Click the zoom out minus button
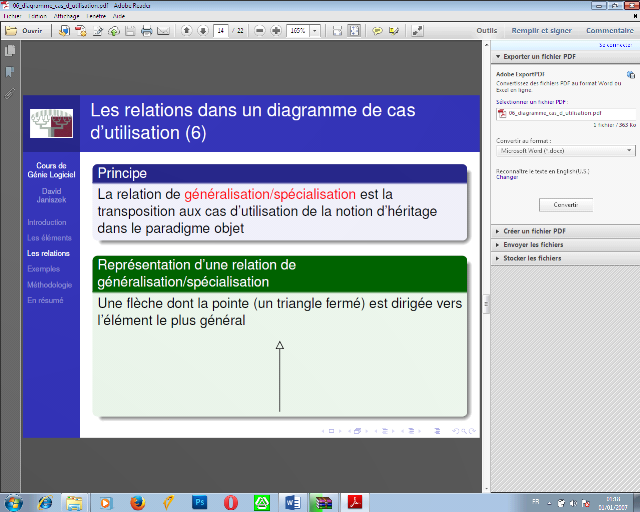 pos(260,31)
